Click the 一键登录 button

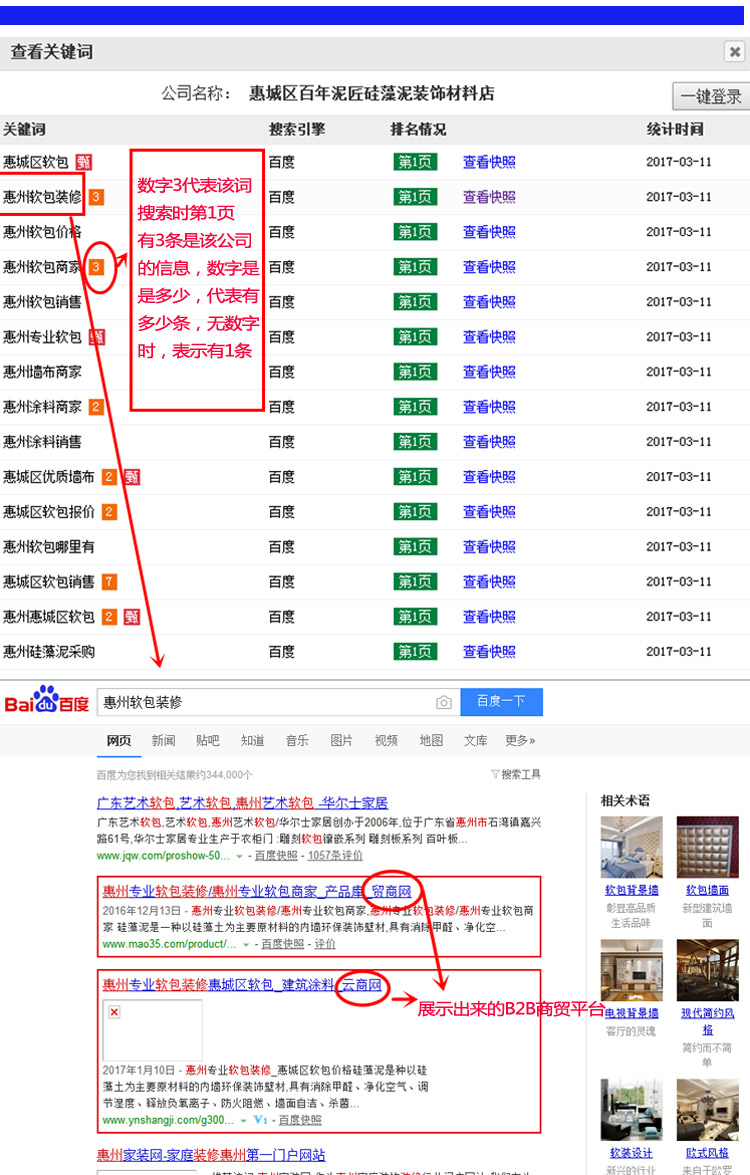710,96
